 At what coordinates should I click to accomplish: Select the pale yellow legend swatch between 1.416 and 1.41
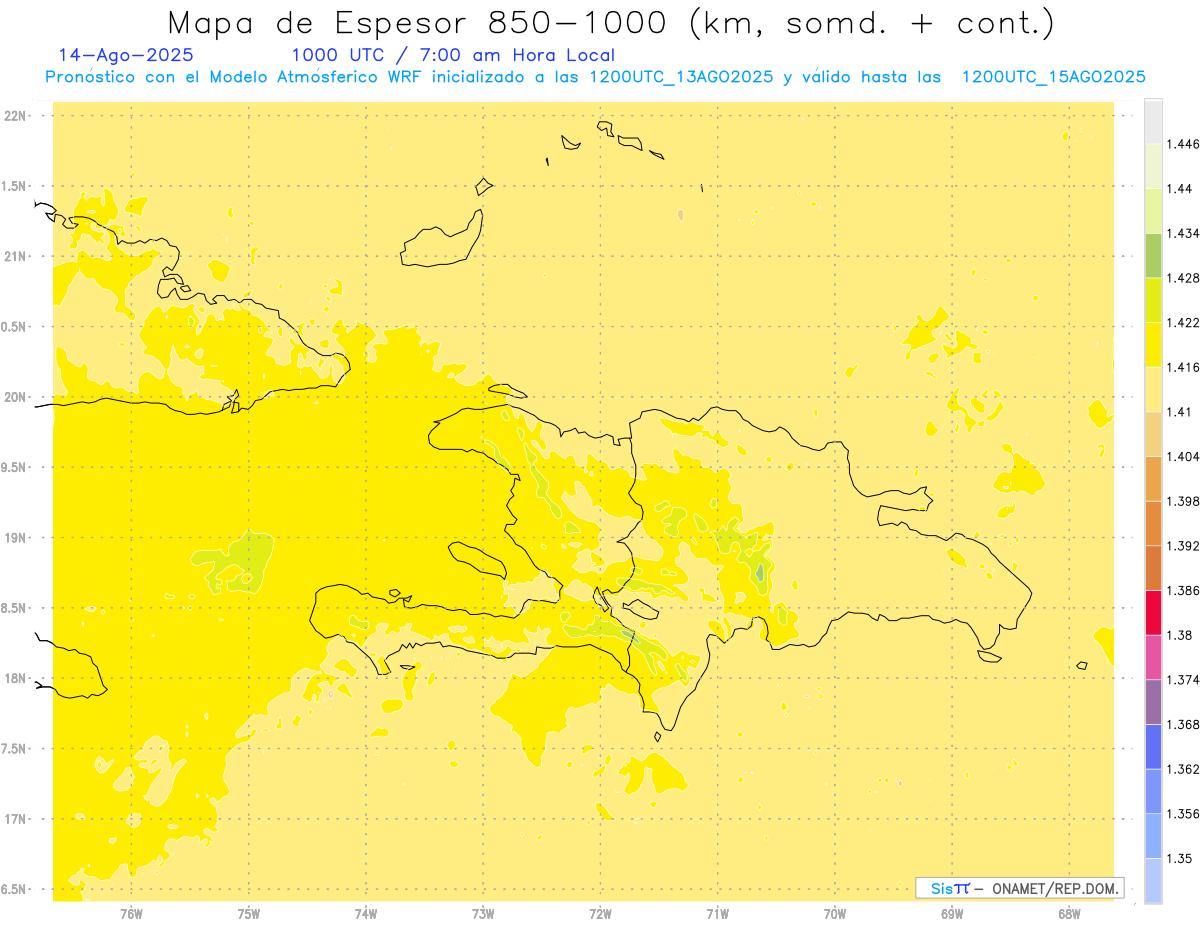coord(1153,389)
